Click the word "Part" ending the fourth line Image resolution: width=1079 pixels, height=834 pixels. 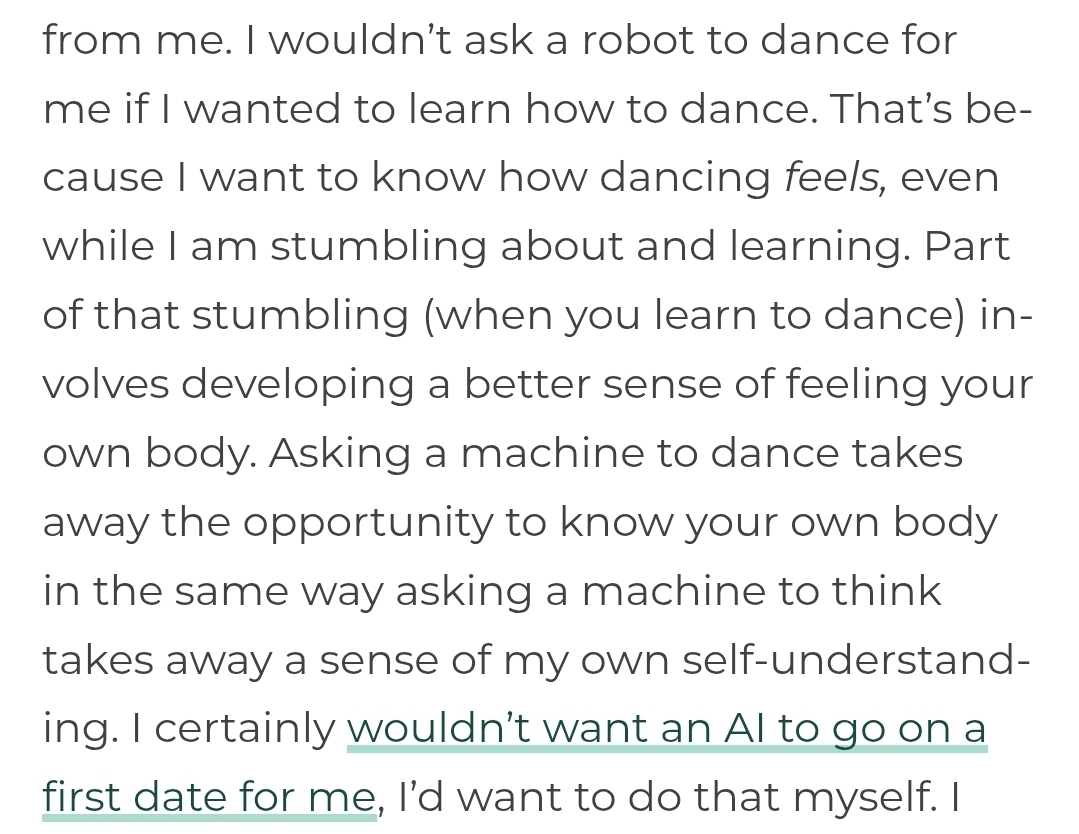coord(966,246)
